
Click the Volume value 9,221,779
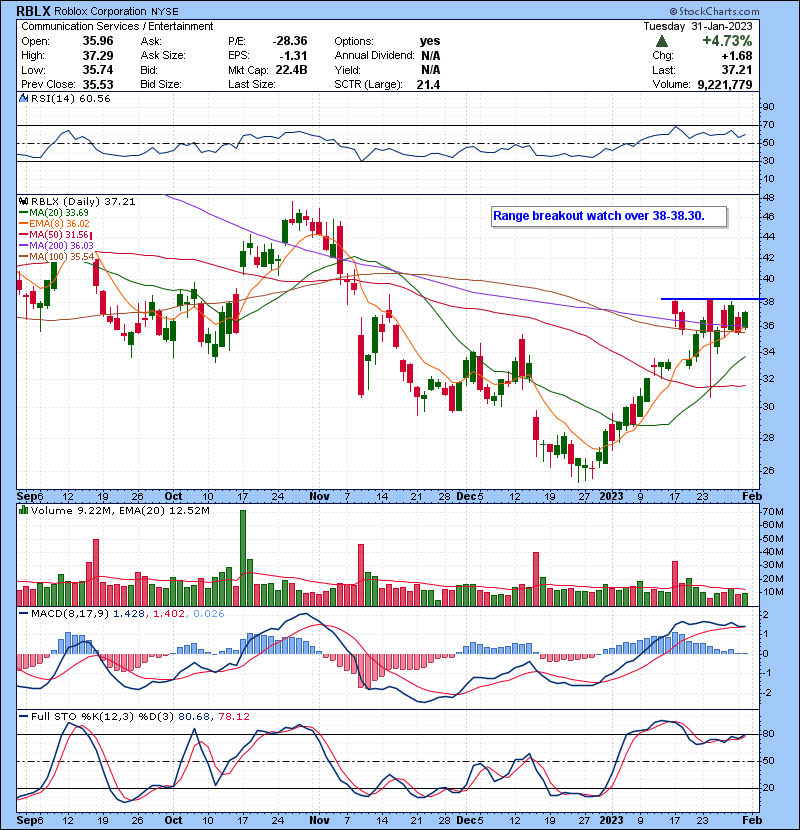[x=725, y=84]
